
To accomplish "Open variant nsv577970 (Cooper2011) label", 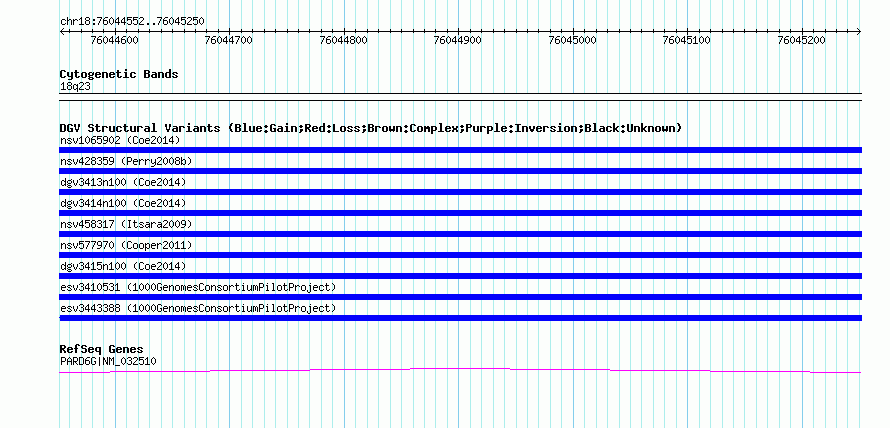I will pyautogui.click(x=126, y=245).
